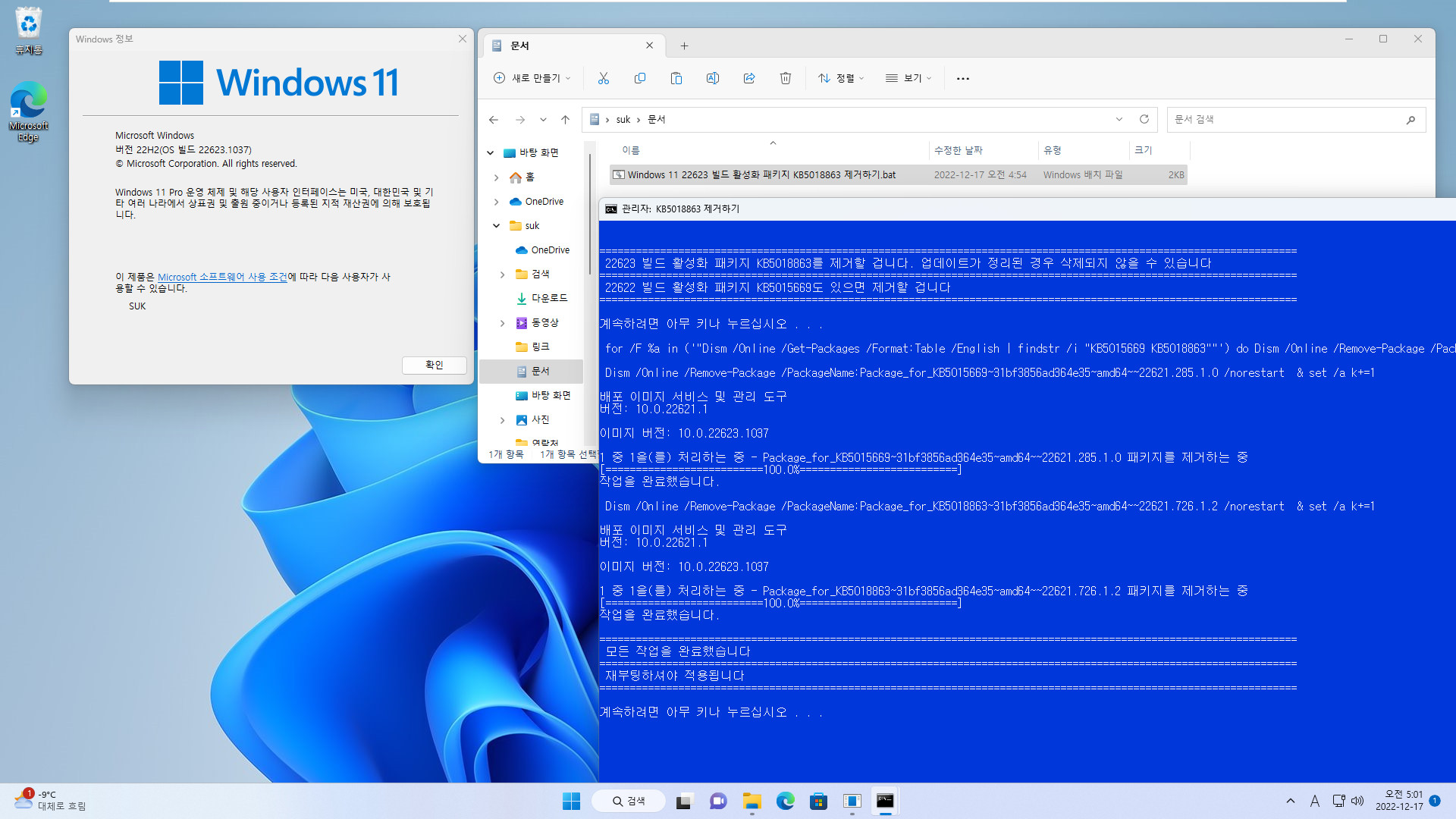Open Microsoft Store on the taskbar

click(x=818, y=801)
